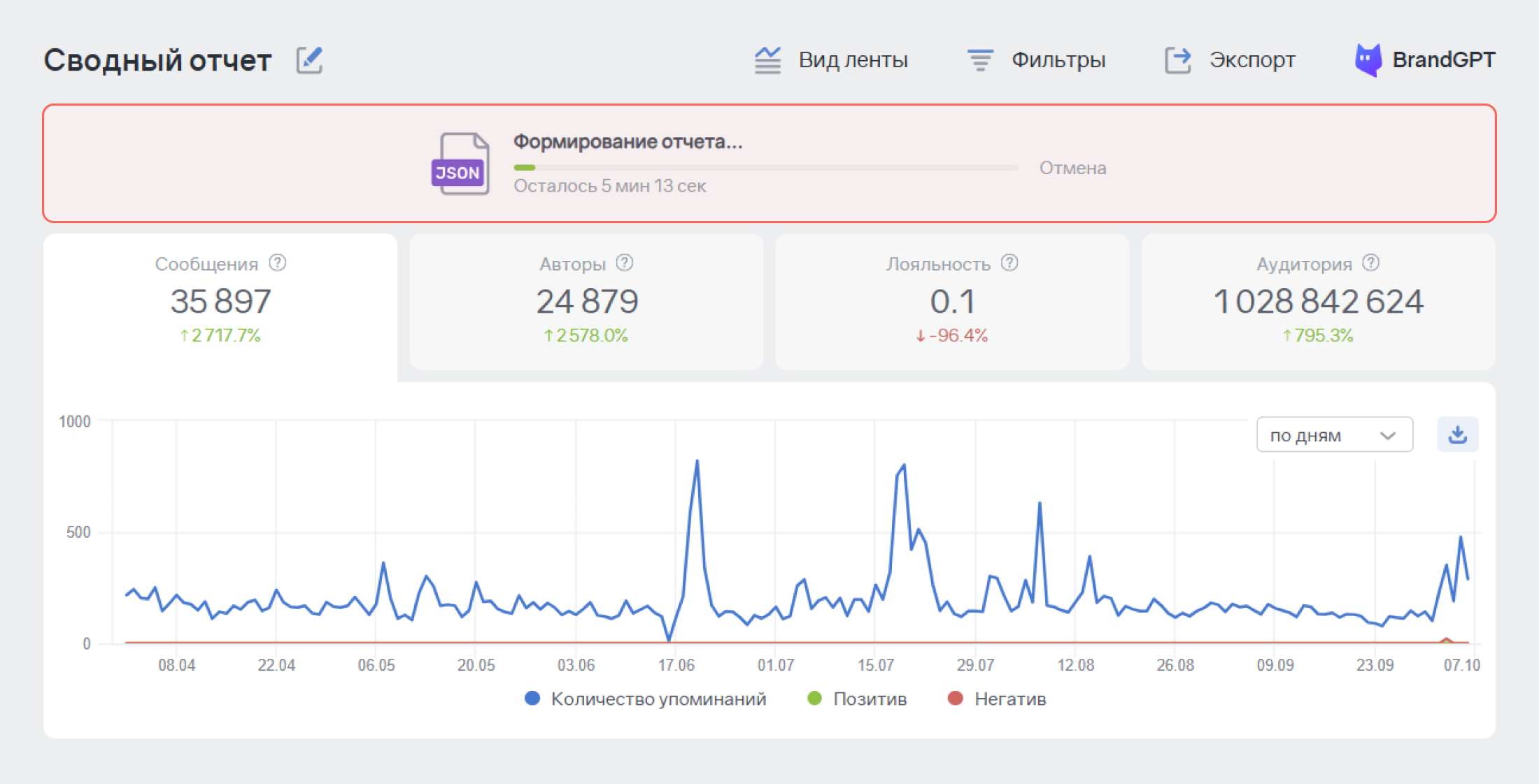
Task: Click the JSON file icon in report banner
Action: (460, 164)
